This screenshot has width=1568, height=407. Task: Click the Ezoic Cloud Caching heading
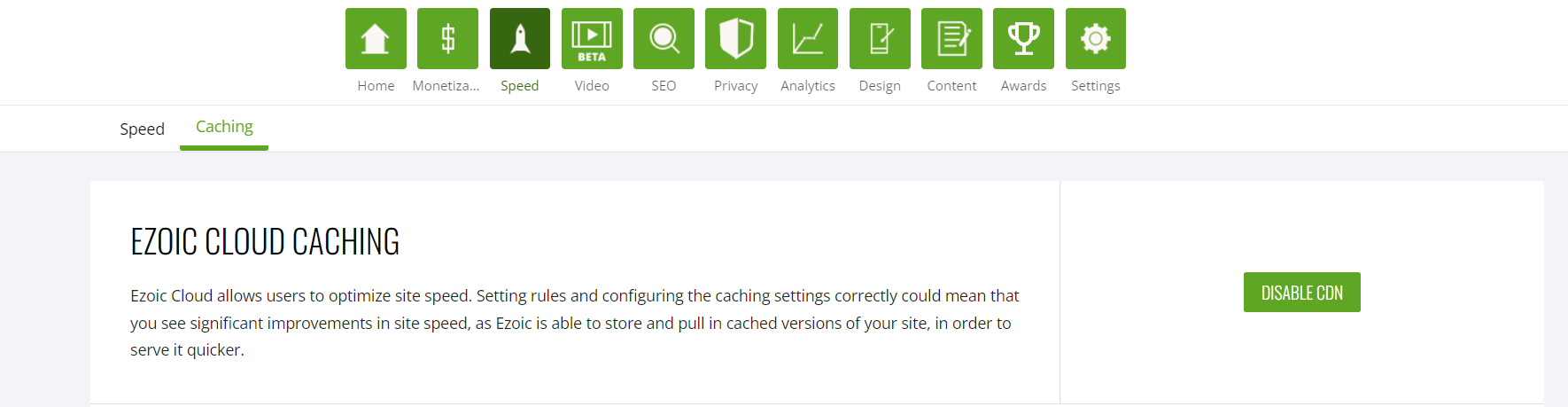pos(265,241)
